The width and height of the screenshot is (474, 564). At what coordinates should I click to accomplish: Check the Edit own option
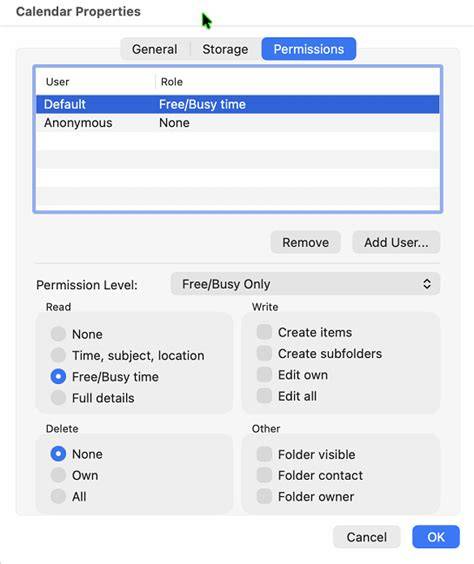264,374
